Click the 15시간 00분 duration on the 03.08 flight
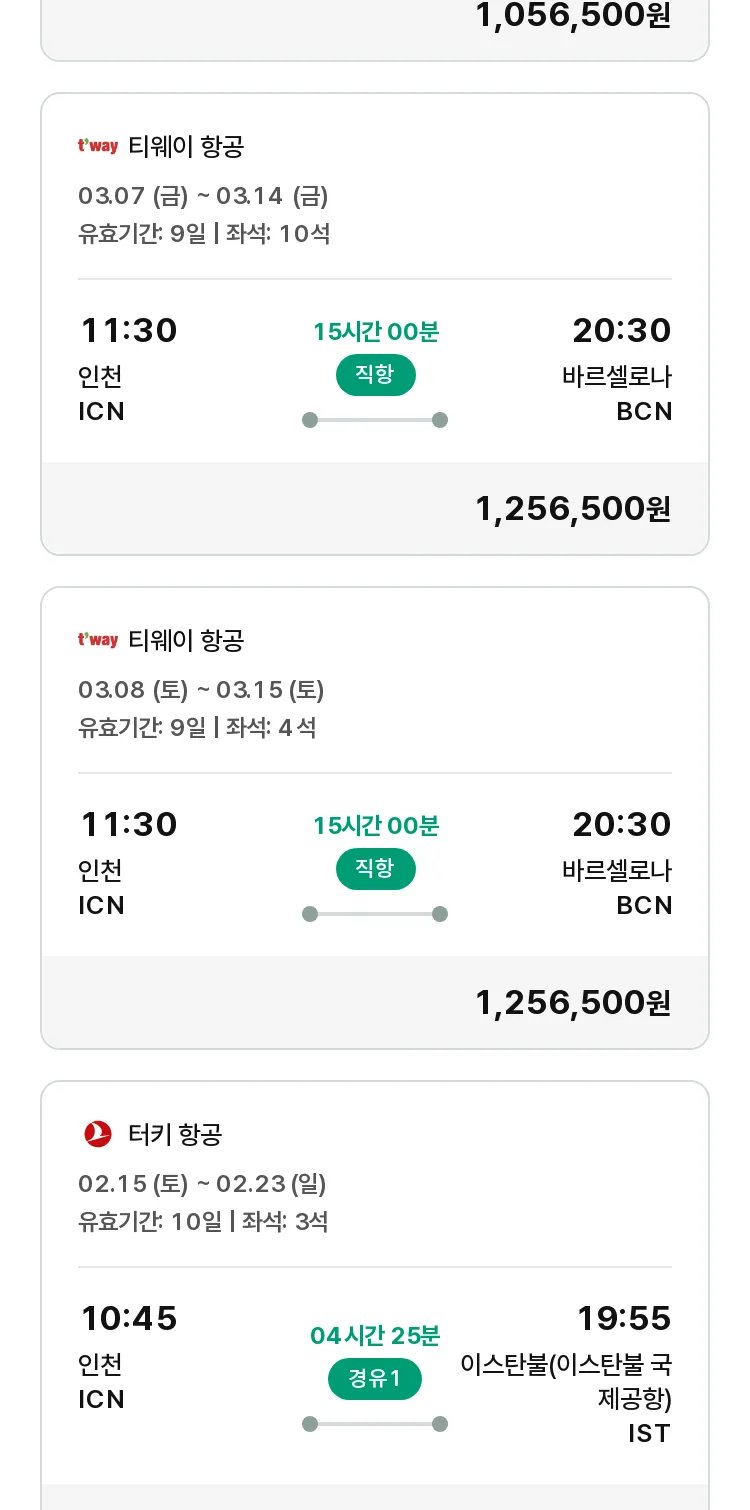Image resolution: width=750 pixels, height=1510 pixels. (376, 826)
